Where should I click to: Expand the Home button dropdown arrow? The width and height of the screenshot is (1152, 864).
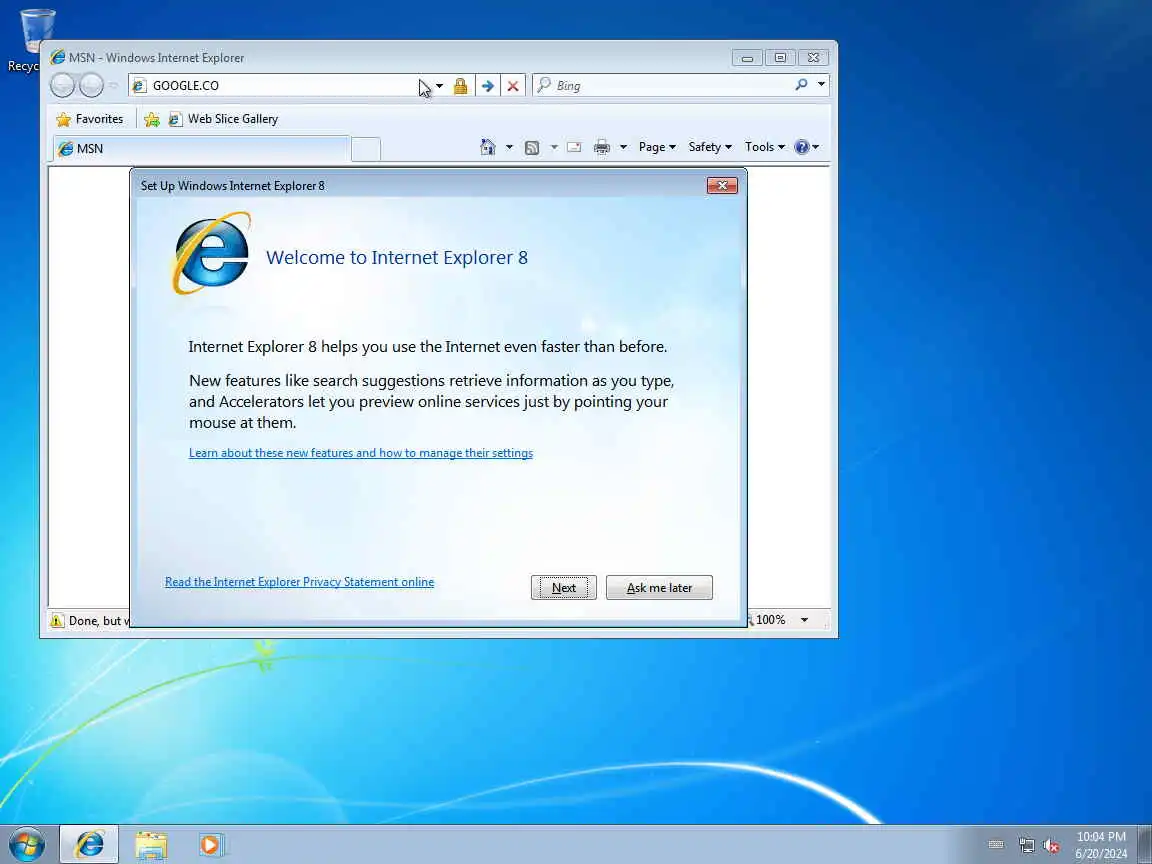pos(509,147)
